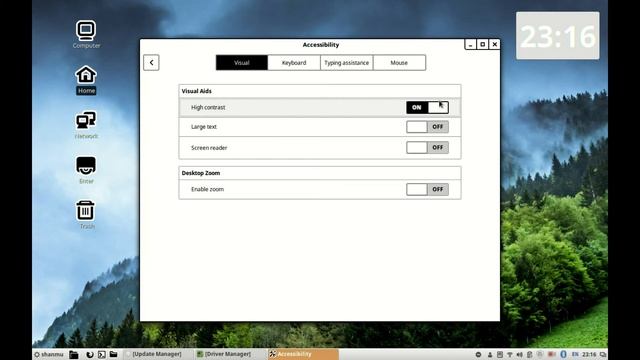Click the Accessibility taskbar window button
Image resolution: width=640 pixels, height=360 pixels.
tap(303, 354)
